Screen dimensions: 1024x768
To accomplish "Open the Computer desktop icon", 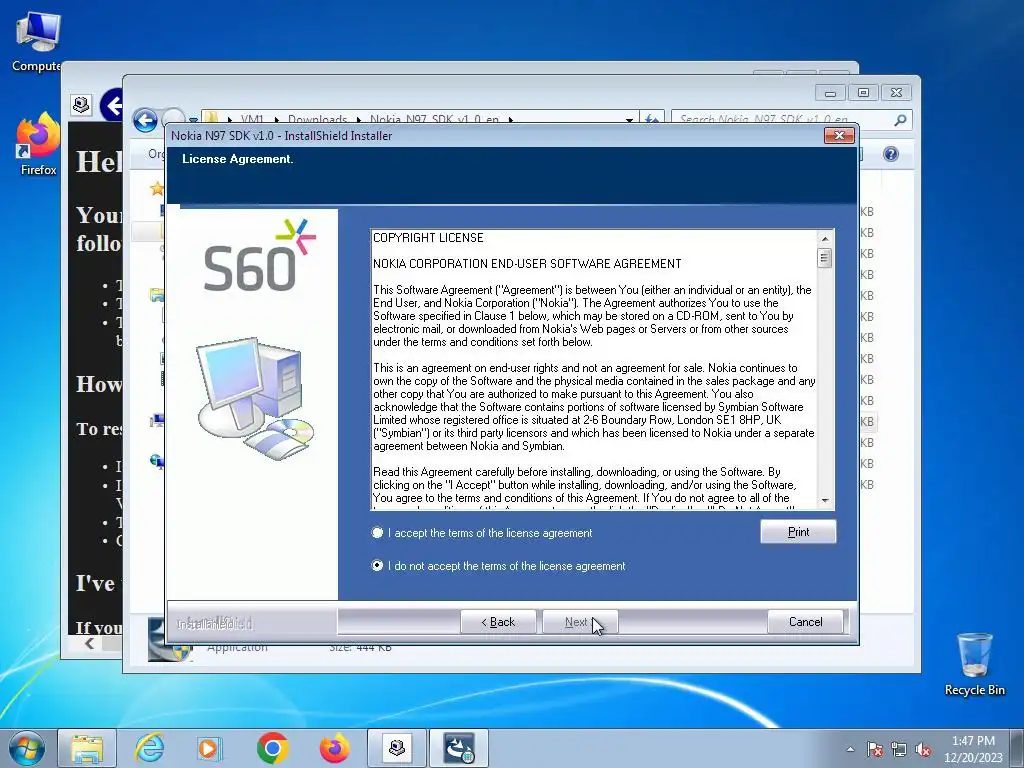I will (x=37, y=42).
